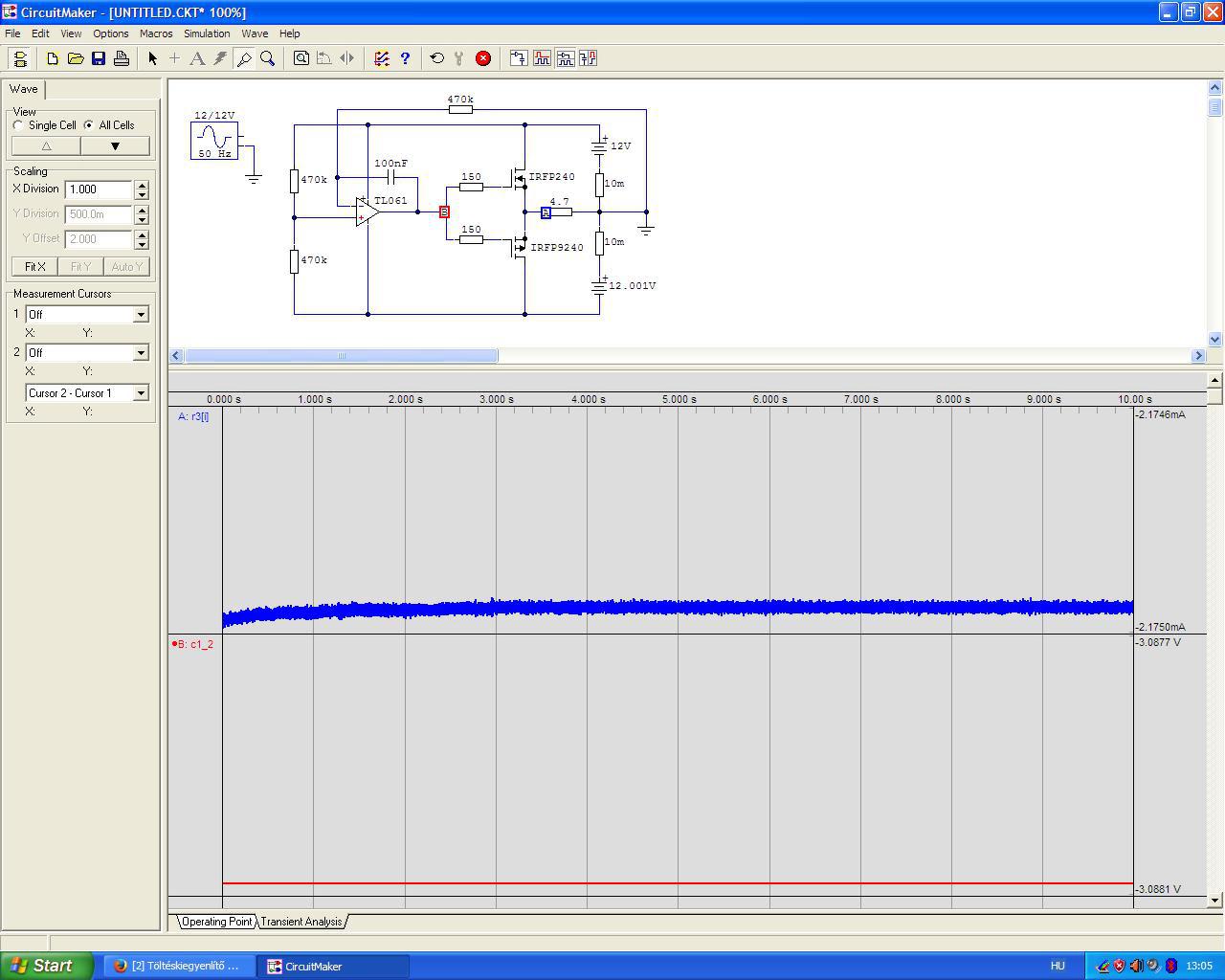
Task: Select the All Cells view option
Action: 89,125
